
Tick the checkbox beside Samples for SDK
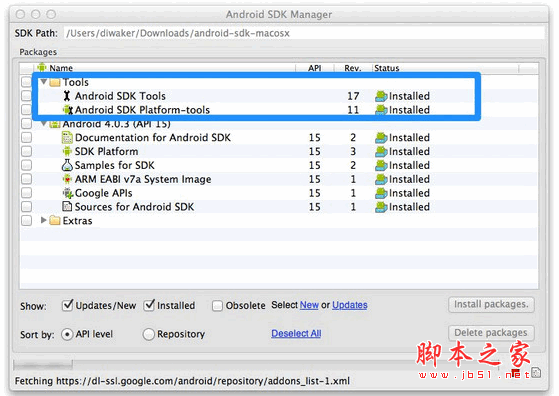[26, 165]
